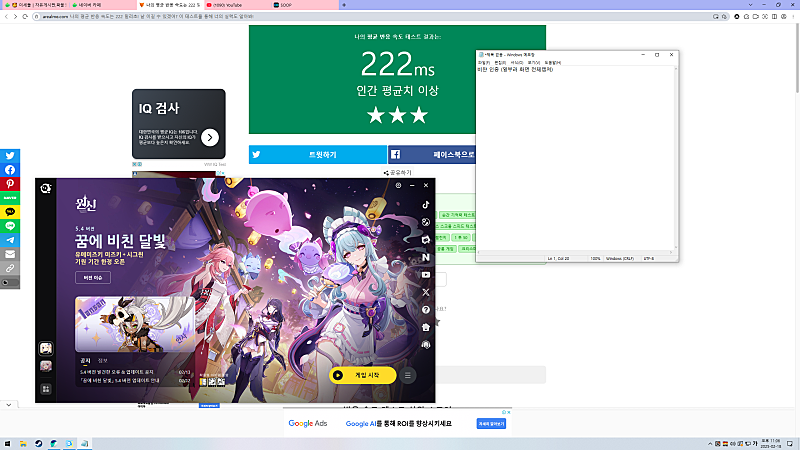Open the home icon in launcher sidebar
The image size is (800, 450).
click(426, 327)
